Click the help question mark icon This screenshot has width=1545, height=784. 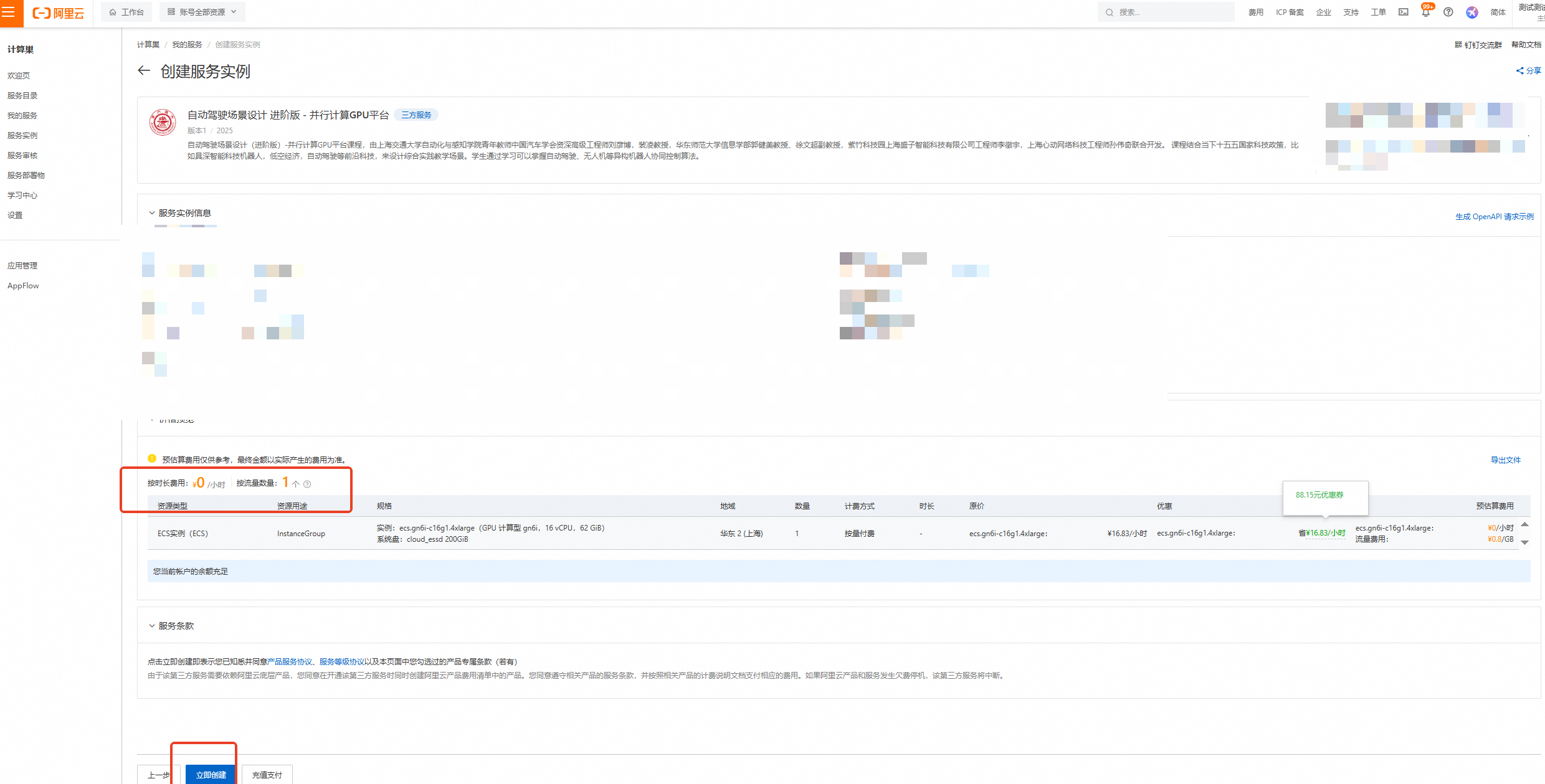1448,12
